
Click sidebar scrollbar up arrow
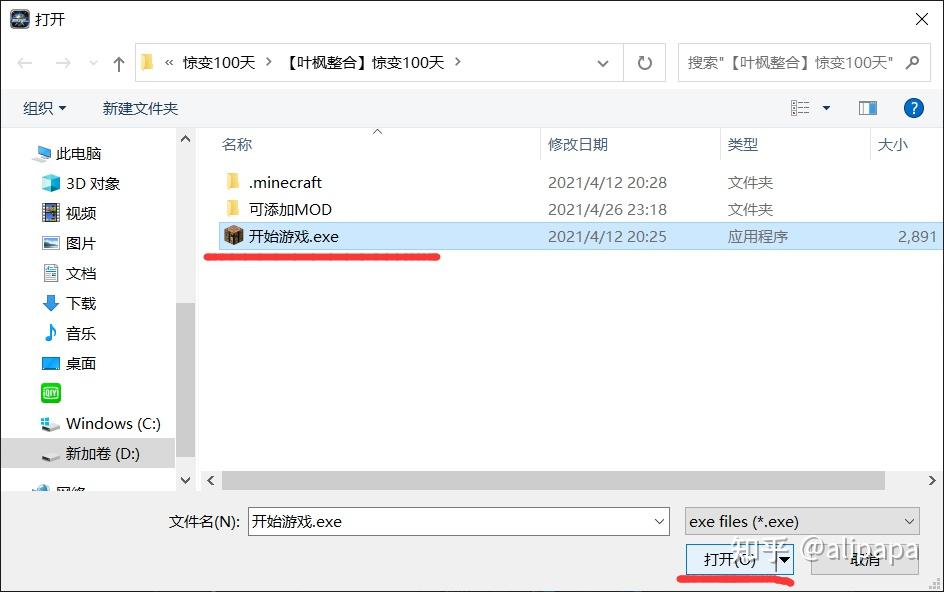click(x=185, y=139)
